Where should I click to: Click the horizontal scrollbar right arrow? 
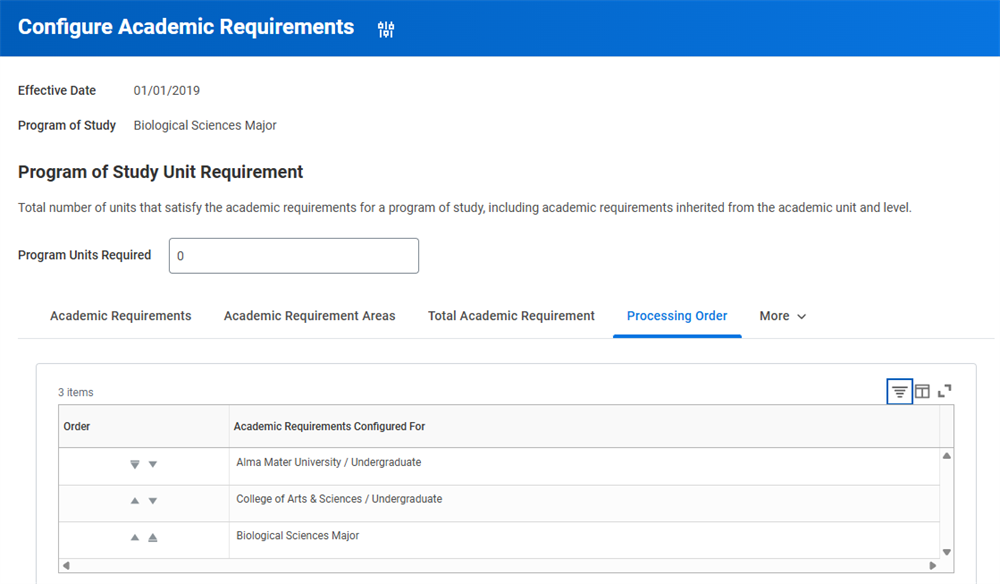(932, 566)
